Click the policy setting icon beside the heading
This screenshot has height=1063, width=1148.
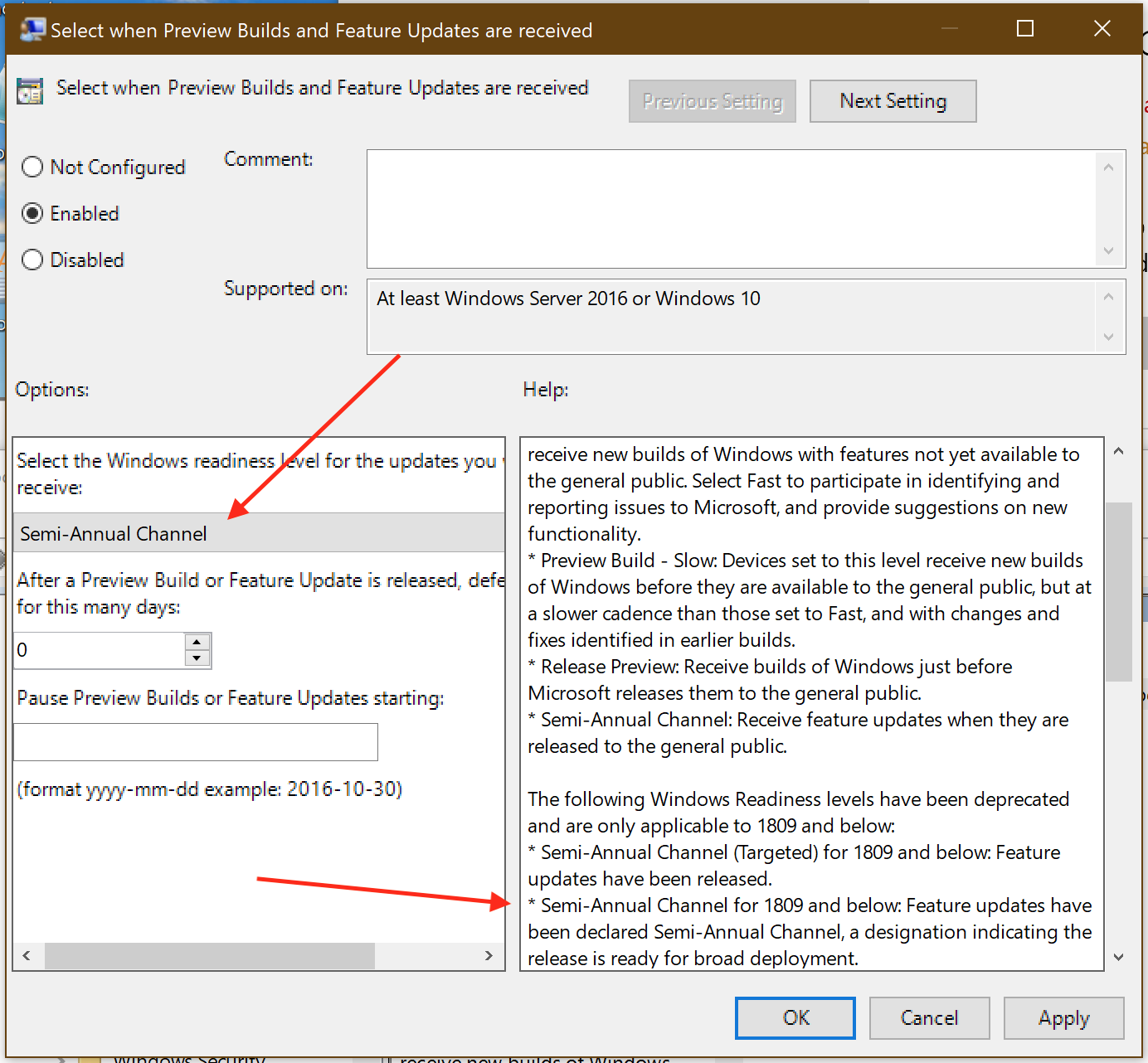pos(30,90)
